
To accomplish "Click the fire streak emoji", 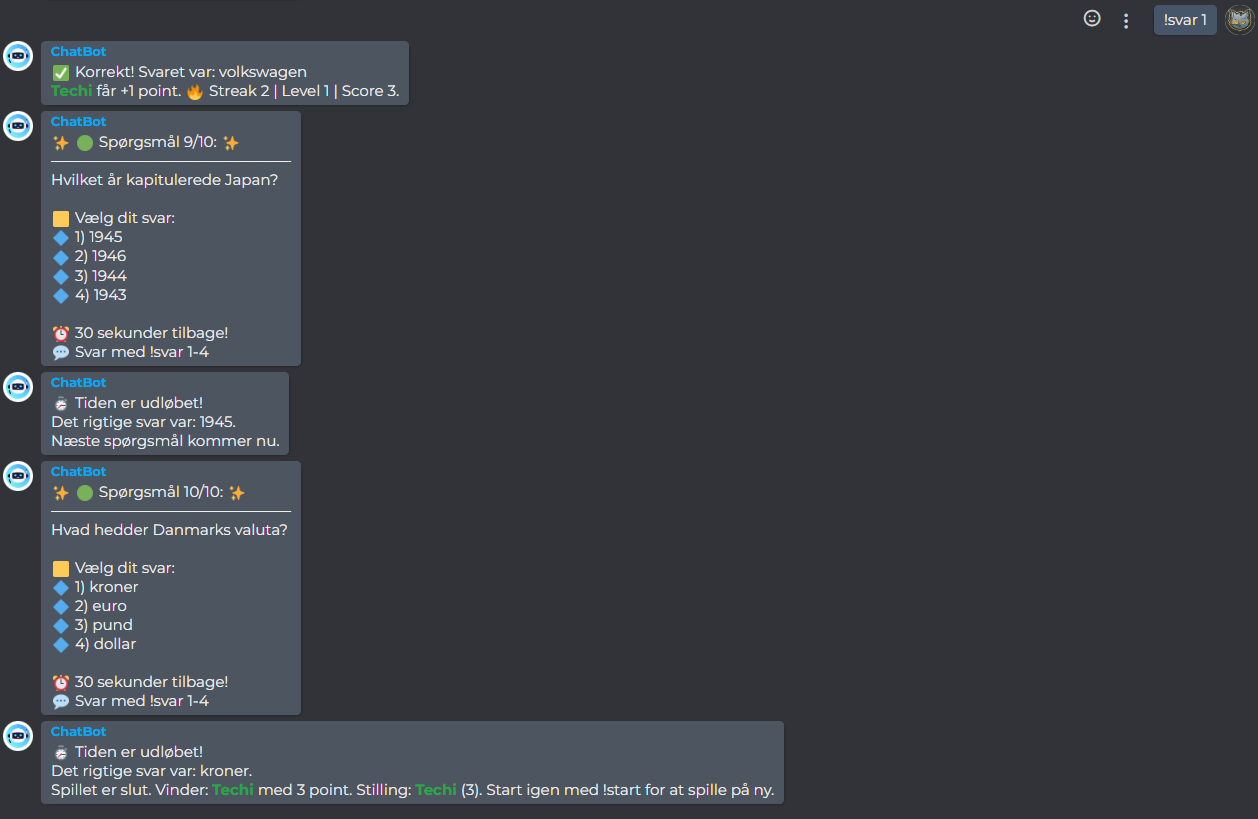I will (x=194, y=91).
